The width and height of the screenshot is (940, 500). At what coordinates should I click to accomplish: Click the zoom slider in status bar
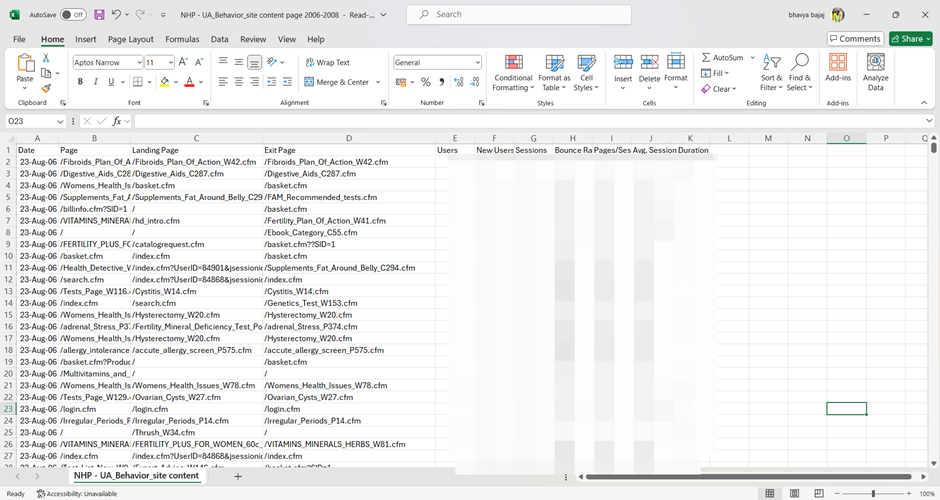[x=873, y=493]
